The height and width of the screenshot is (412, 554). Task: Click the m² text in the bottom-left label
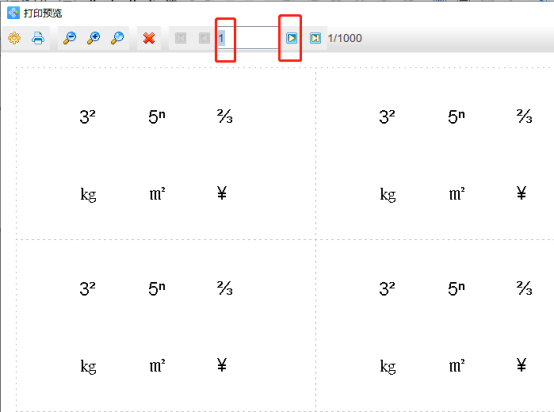tap(157, 366)
